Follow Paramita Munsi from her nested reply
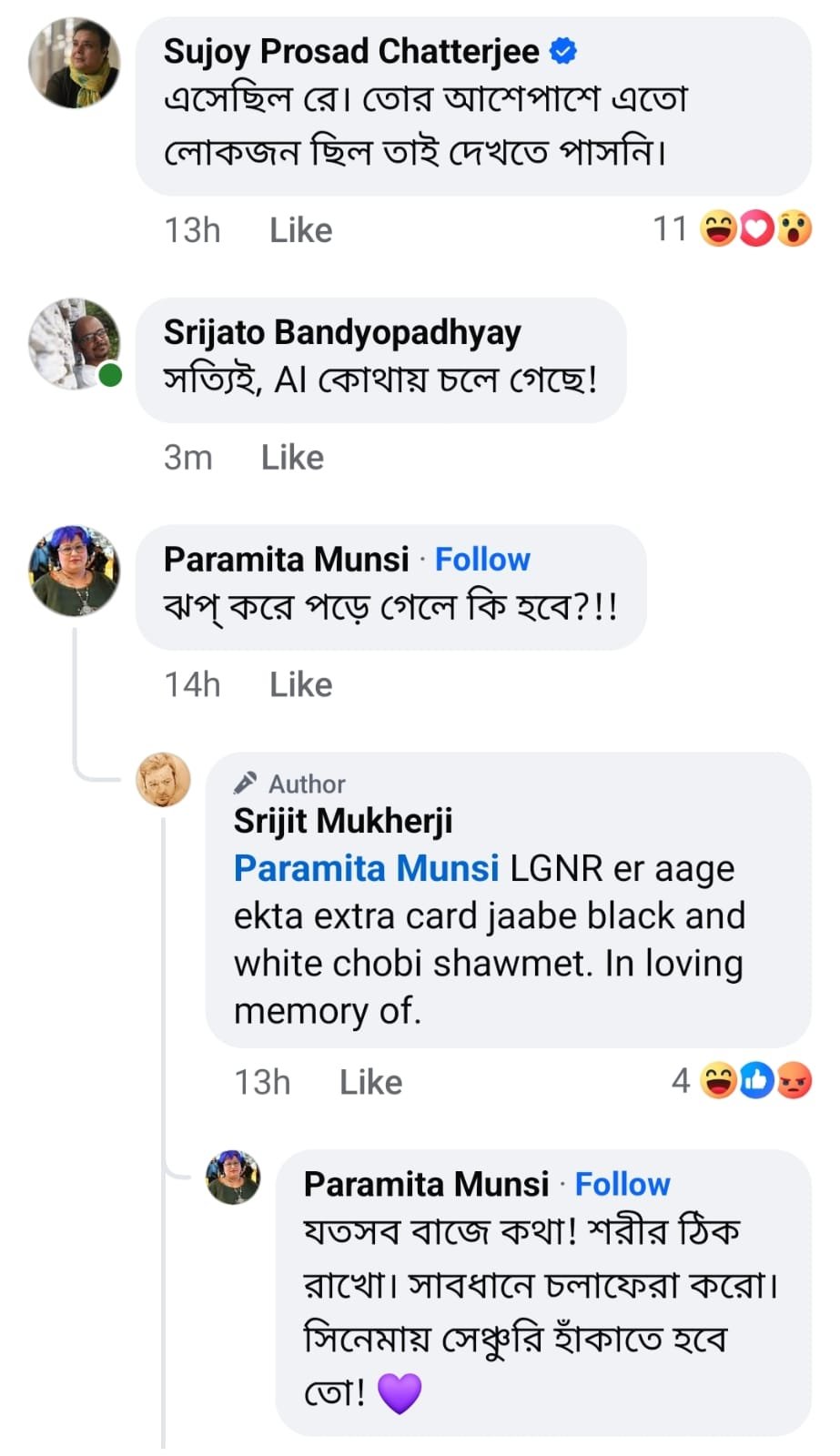The image size is (840, 1456). pos(622,1184)
